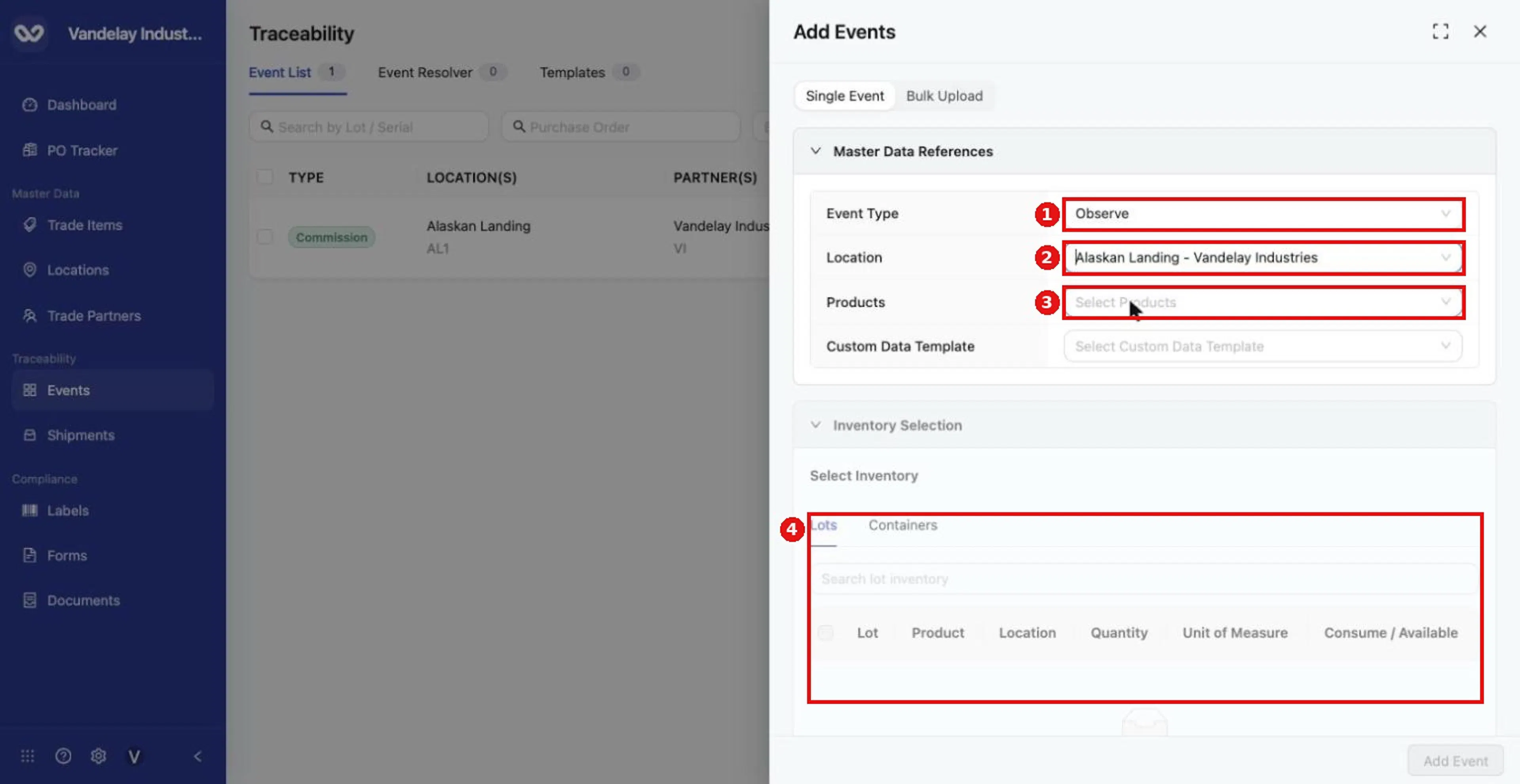Click the Alaskan Landing location cell
The height and width of the screenshot is (784, 1520).
tap(479, 237)
